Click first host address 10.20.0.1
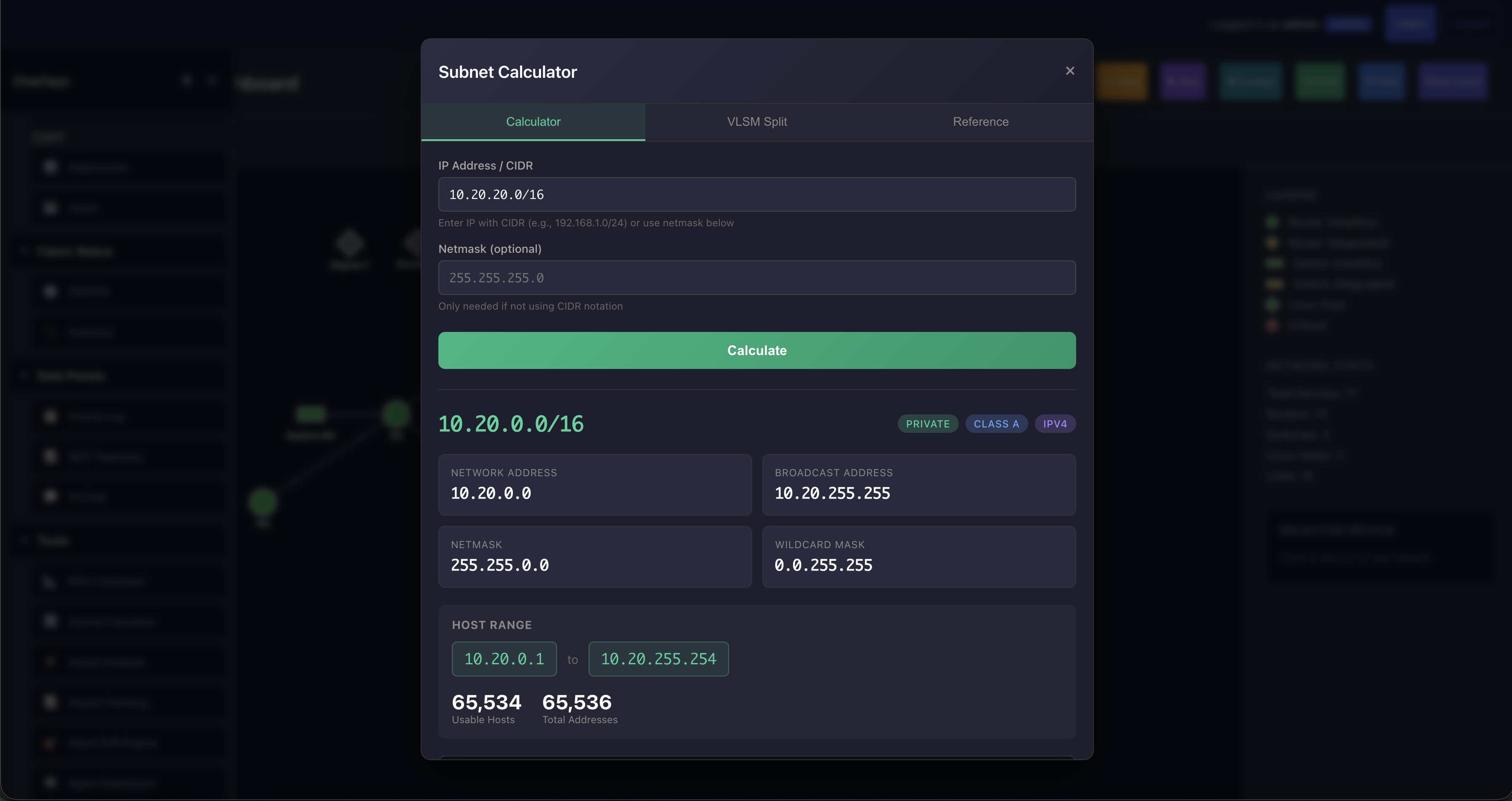The image size is (1512, 801). pos(504,659)
